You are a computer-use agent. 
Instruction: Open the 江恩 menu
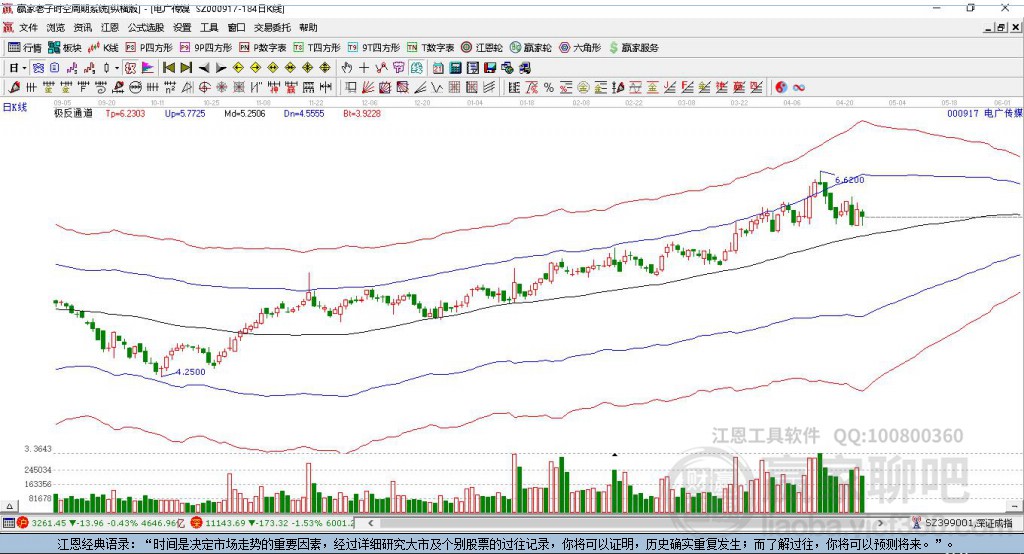click(110, 27)
